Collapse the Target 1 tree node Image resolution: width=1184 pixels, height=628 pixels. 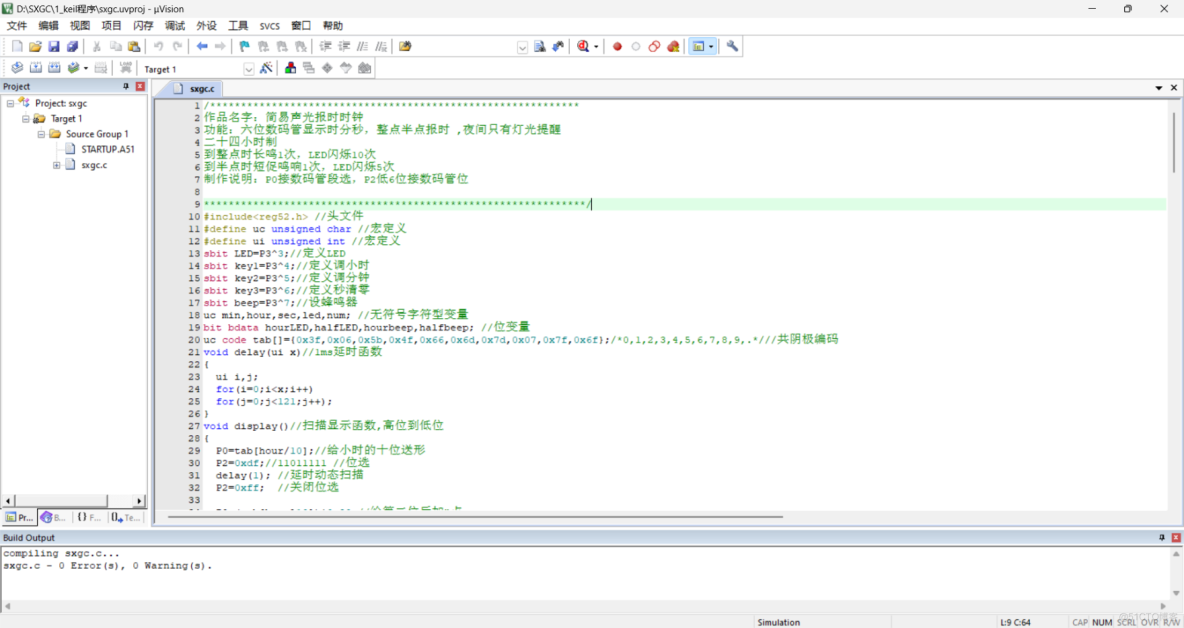point(26,119)
